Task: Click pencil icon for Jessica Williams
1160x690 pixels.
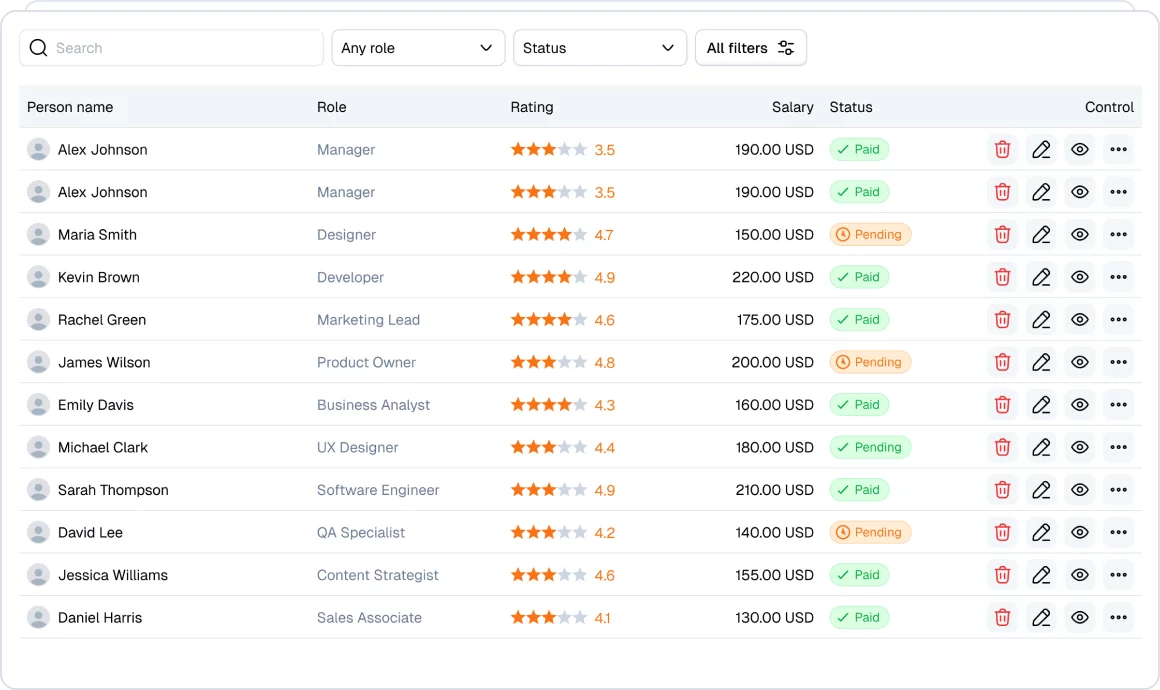Action: click(x=1041, y=575)
